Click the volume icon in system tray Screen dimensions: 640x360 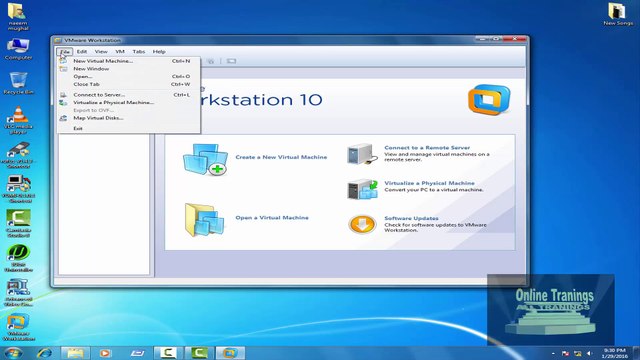[x=589, y=353]
